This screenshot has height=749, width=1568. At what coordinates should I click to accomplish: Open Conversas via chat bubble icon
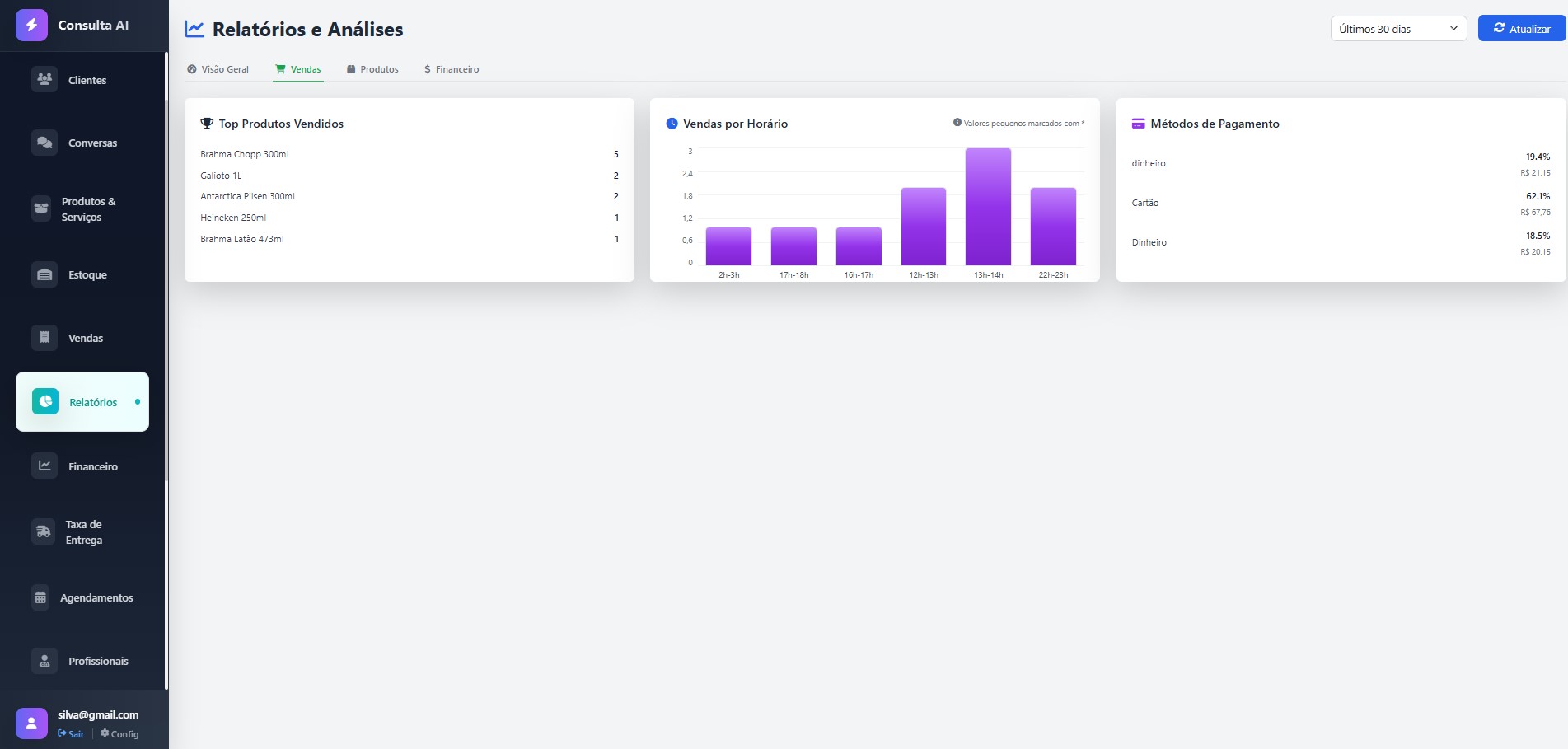(x=44, y=143)
